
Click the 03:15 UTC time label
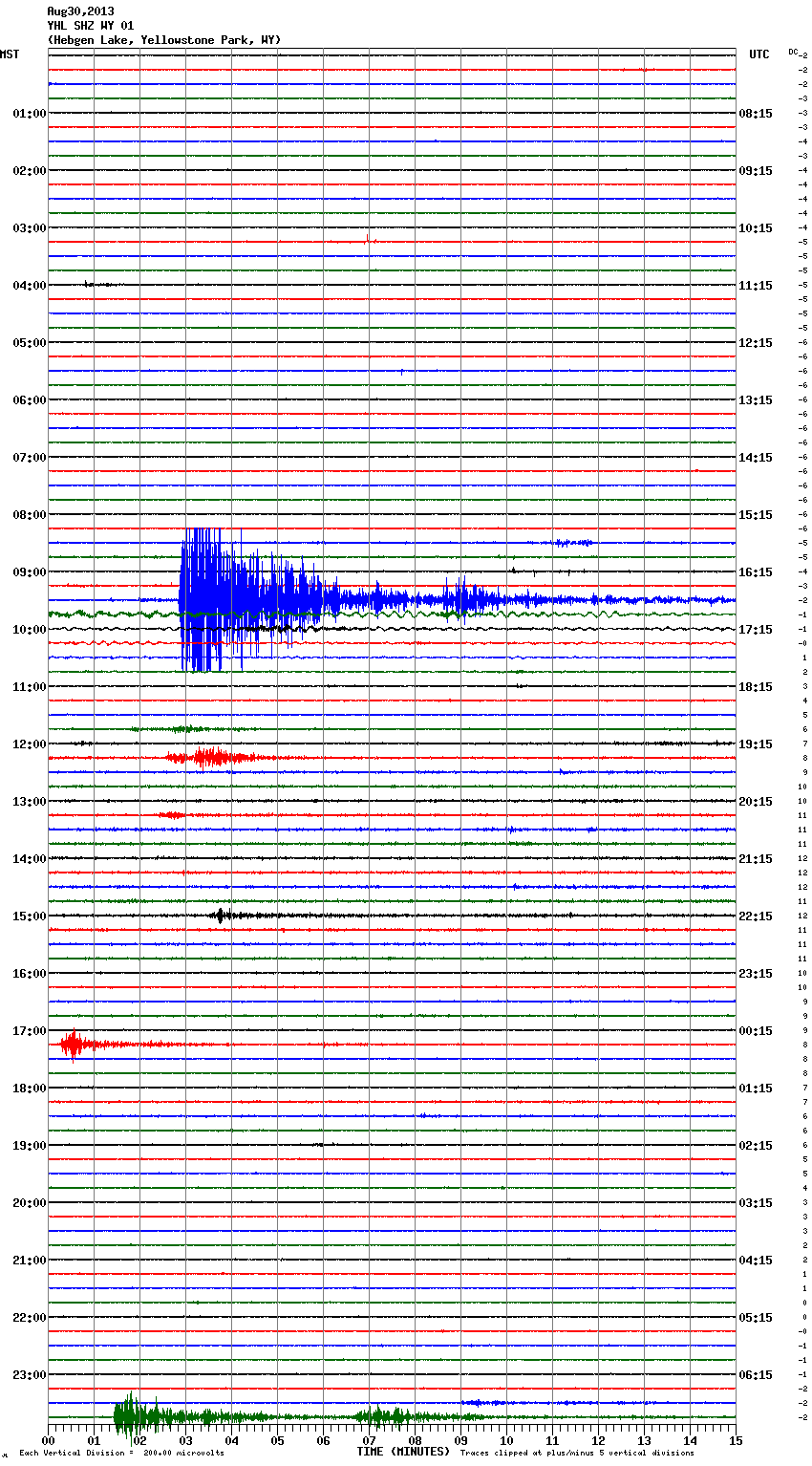point(756,1203)
